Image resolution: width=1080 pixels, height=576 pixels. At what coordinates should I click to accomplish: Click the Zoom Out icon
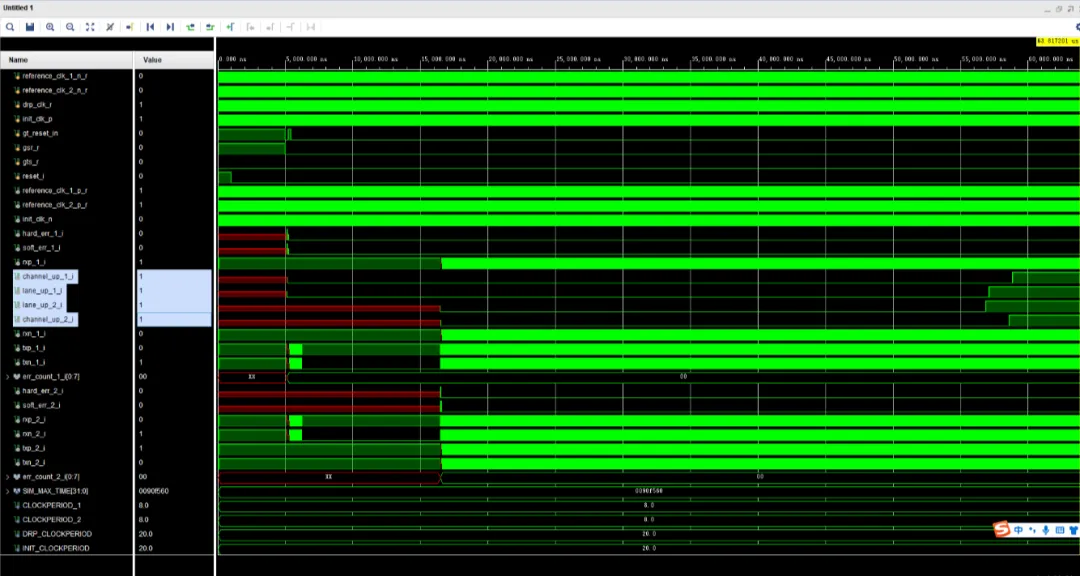point(70,27)
